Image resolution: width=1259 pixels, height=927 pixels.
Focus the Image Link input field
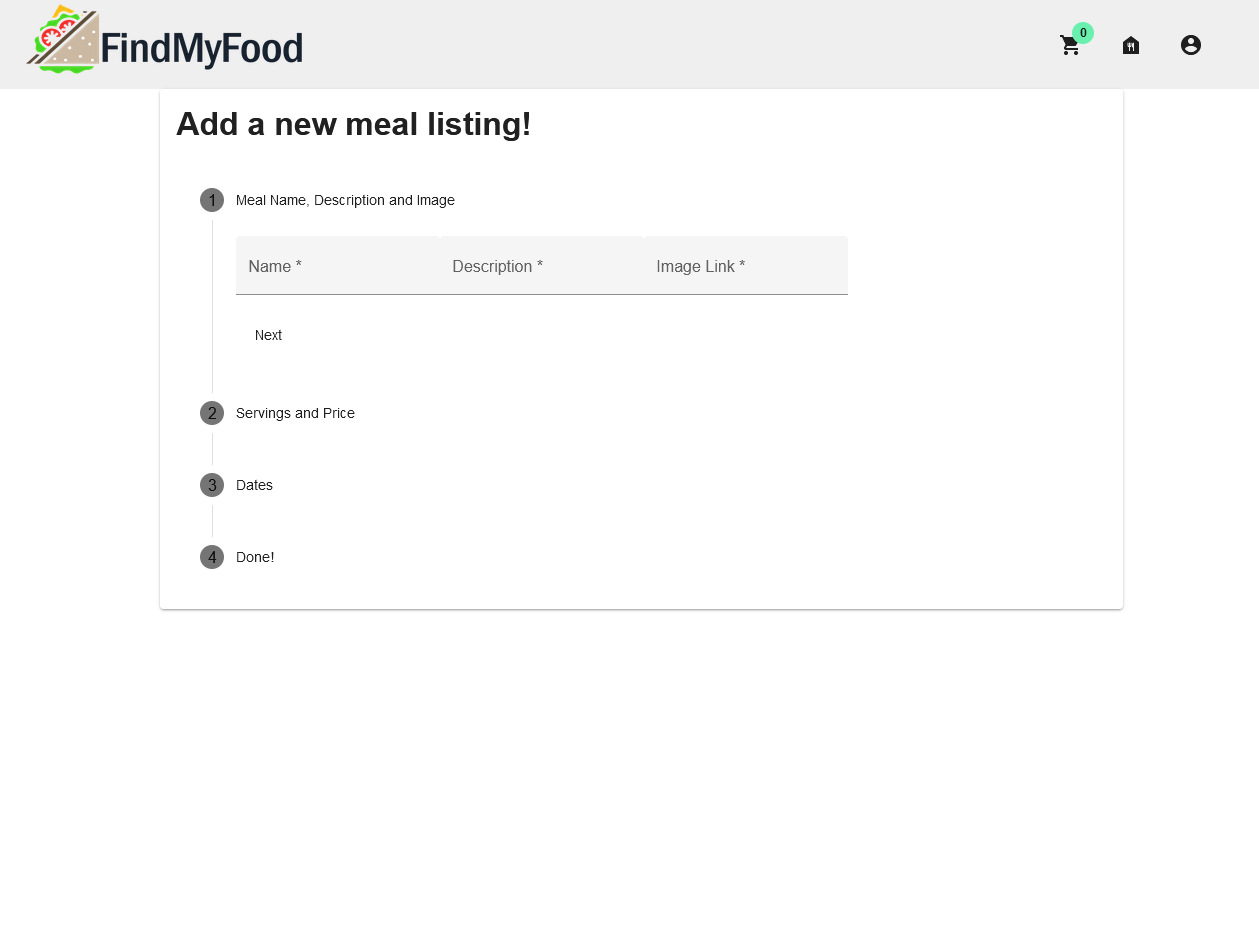coord(745,266)
